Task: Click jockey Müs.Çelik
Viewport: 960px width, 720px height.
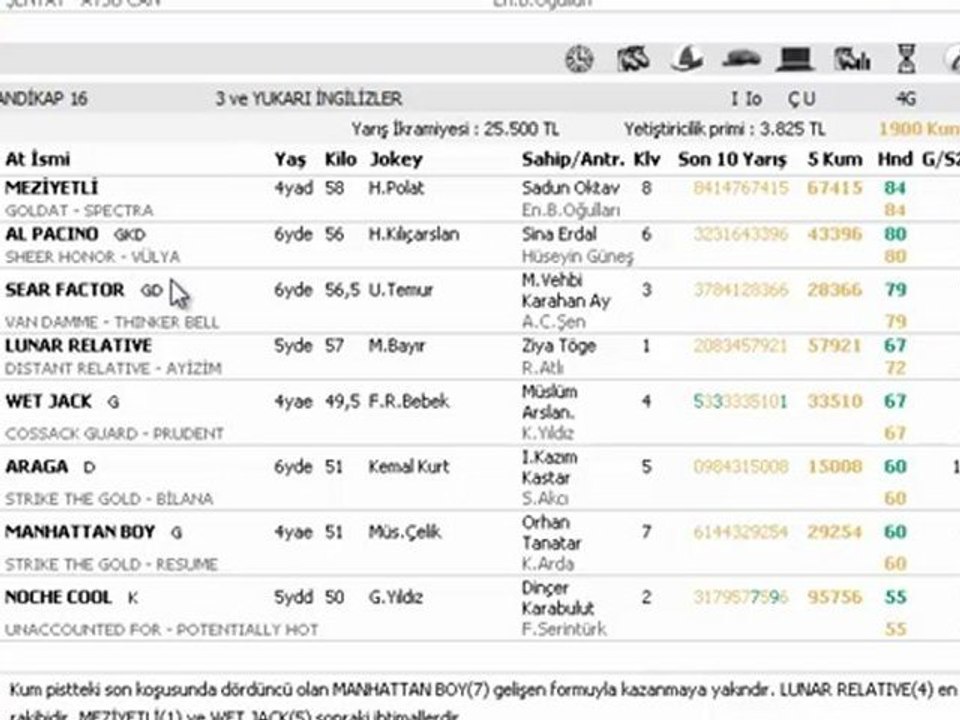Action: click(405, 532)
